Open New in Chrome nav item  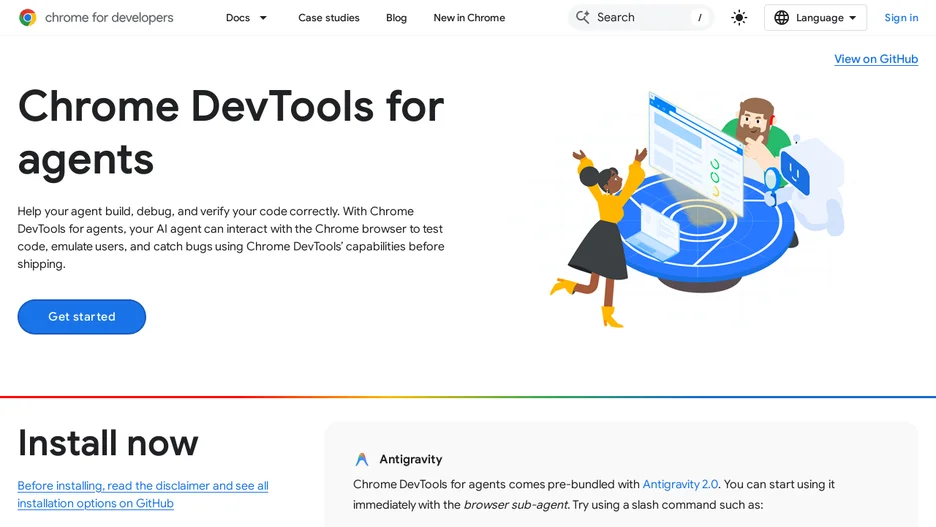pos(469,18)
